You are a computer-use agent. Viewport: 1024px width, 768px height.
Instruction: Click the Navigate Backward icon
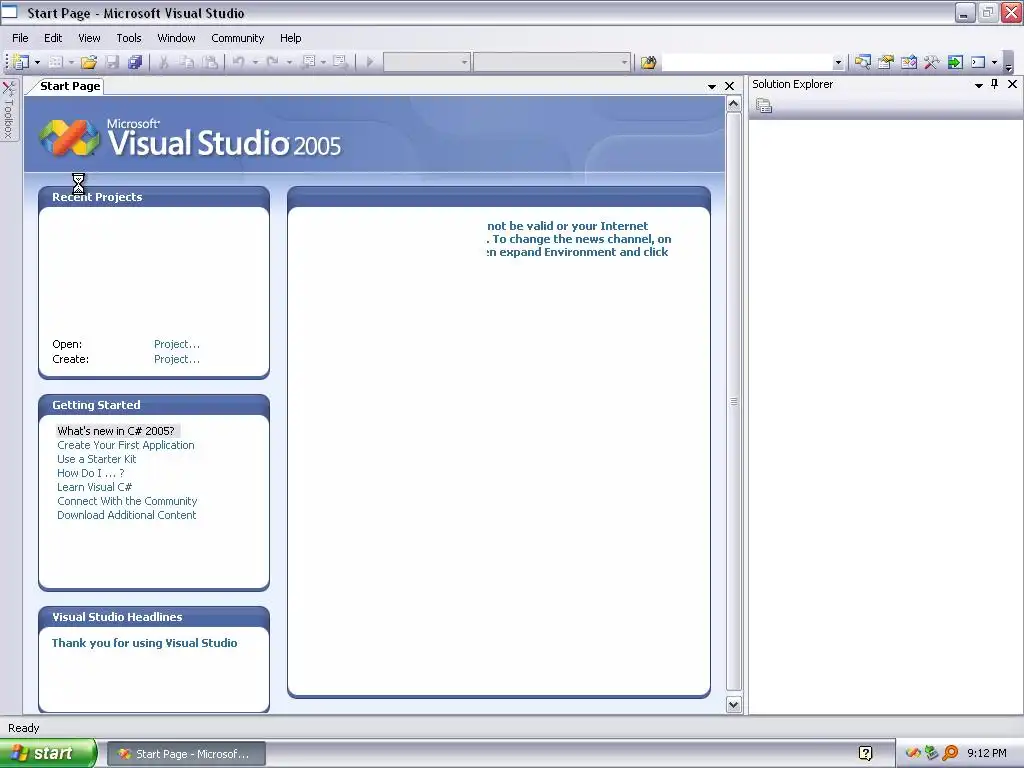click(x=308, y=62)
